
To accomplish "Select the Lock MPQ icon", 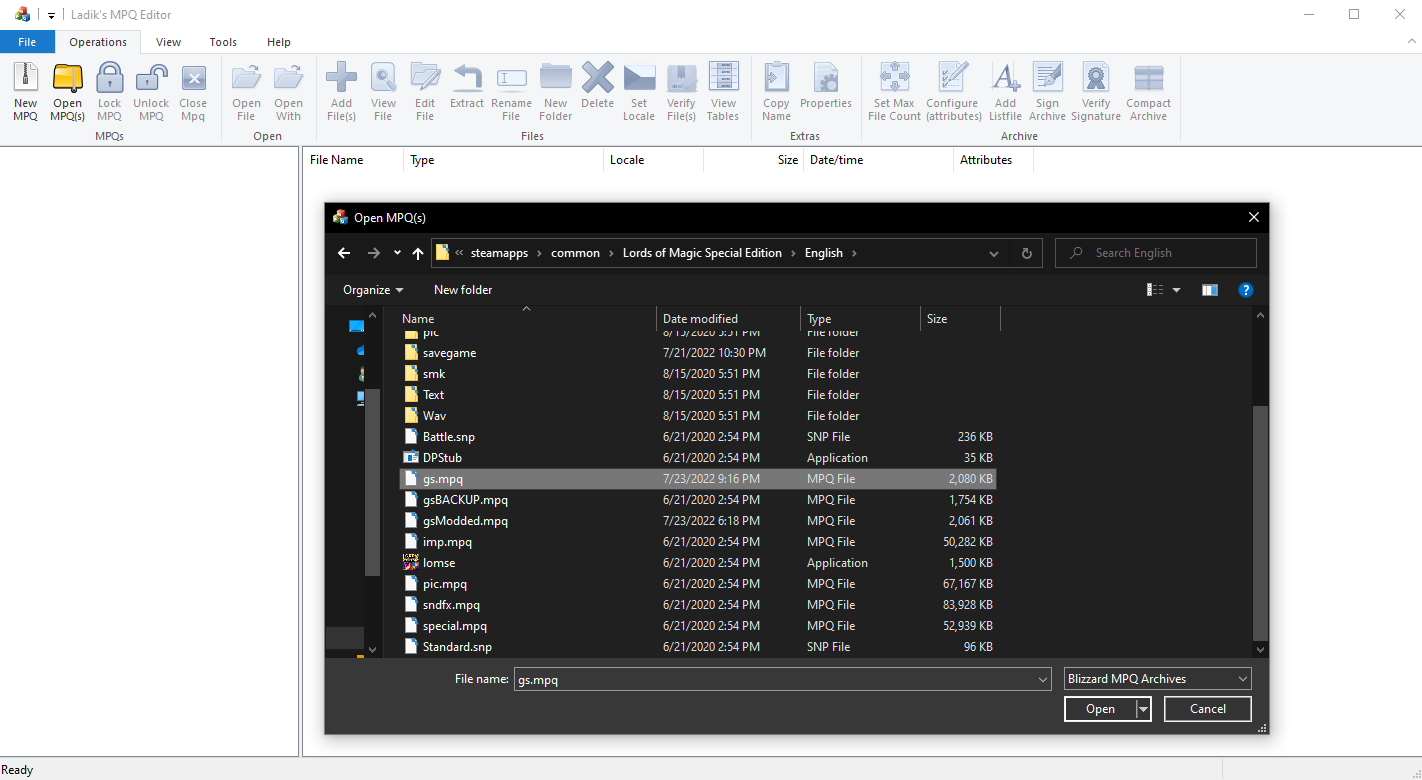I will (x=109, y=78).
